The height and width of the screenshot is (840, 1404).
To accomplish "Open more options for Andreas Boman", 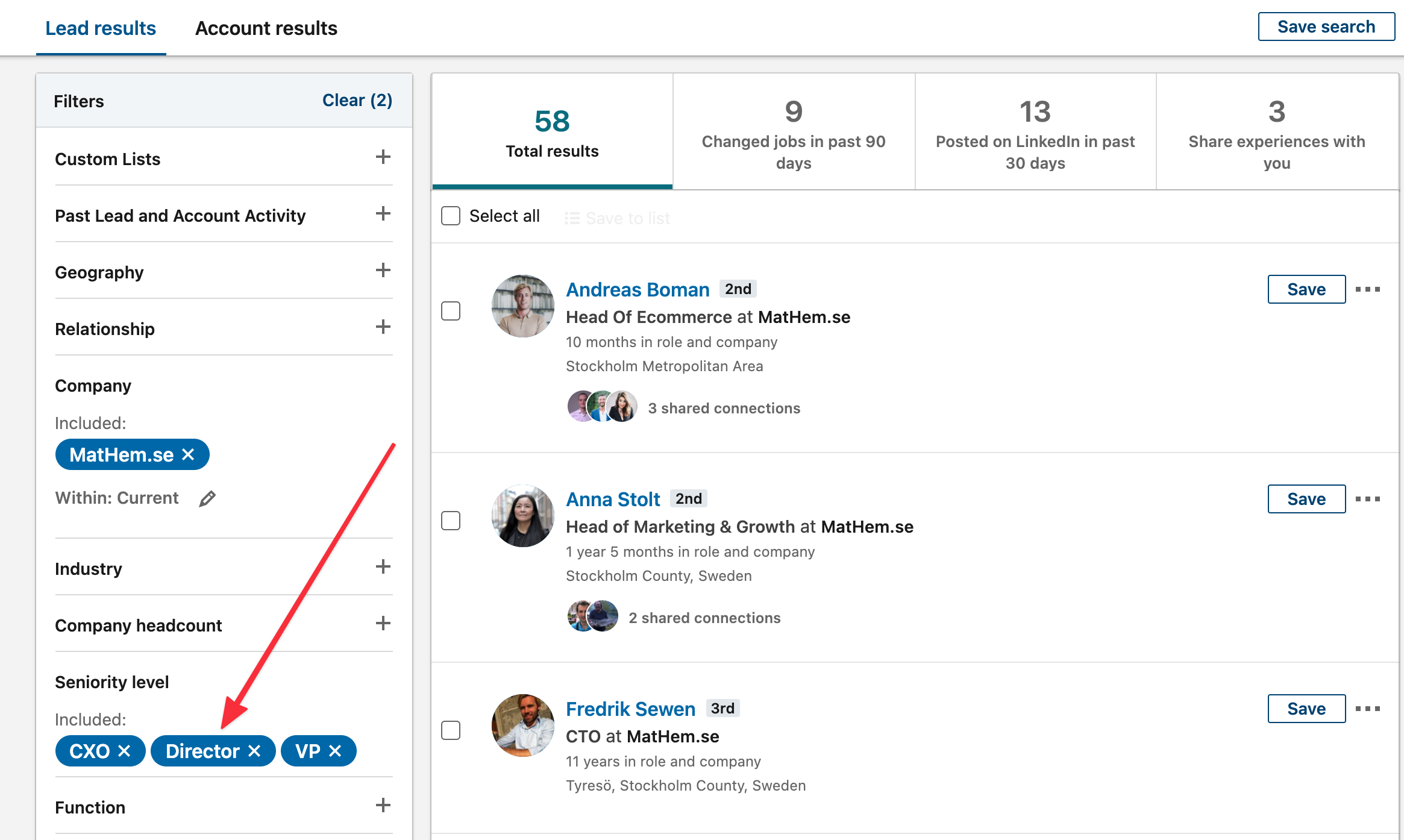I will click(x=1367, y=289).
